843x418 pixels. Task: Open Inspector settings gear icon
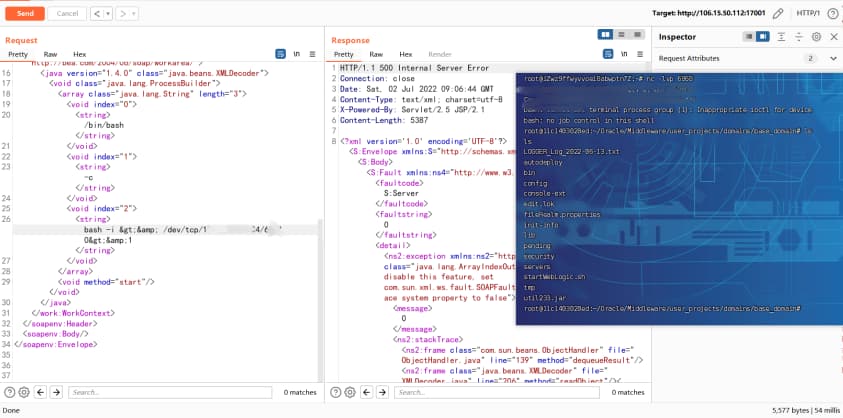click(x=816, y=36)
